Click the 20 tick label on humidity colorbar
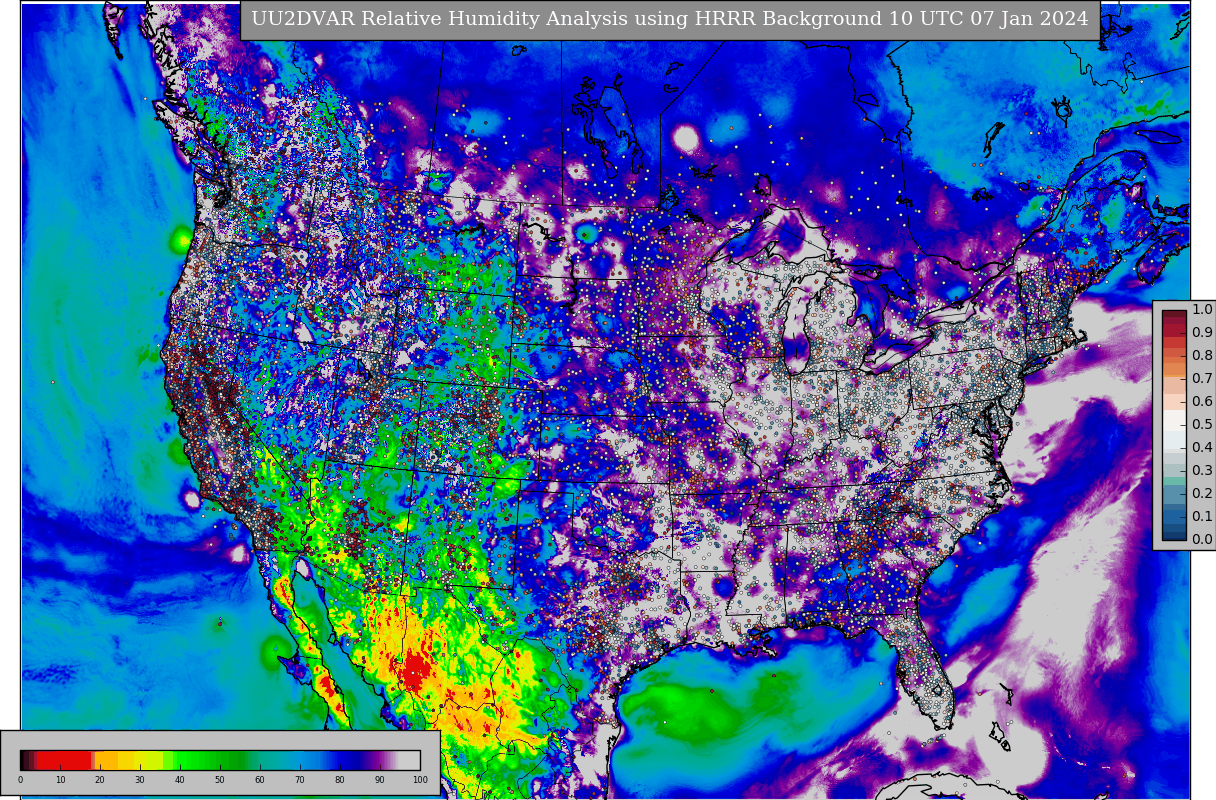 [100, 780]
